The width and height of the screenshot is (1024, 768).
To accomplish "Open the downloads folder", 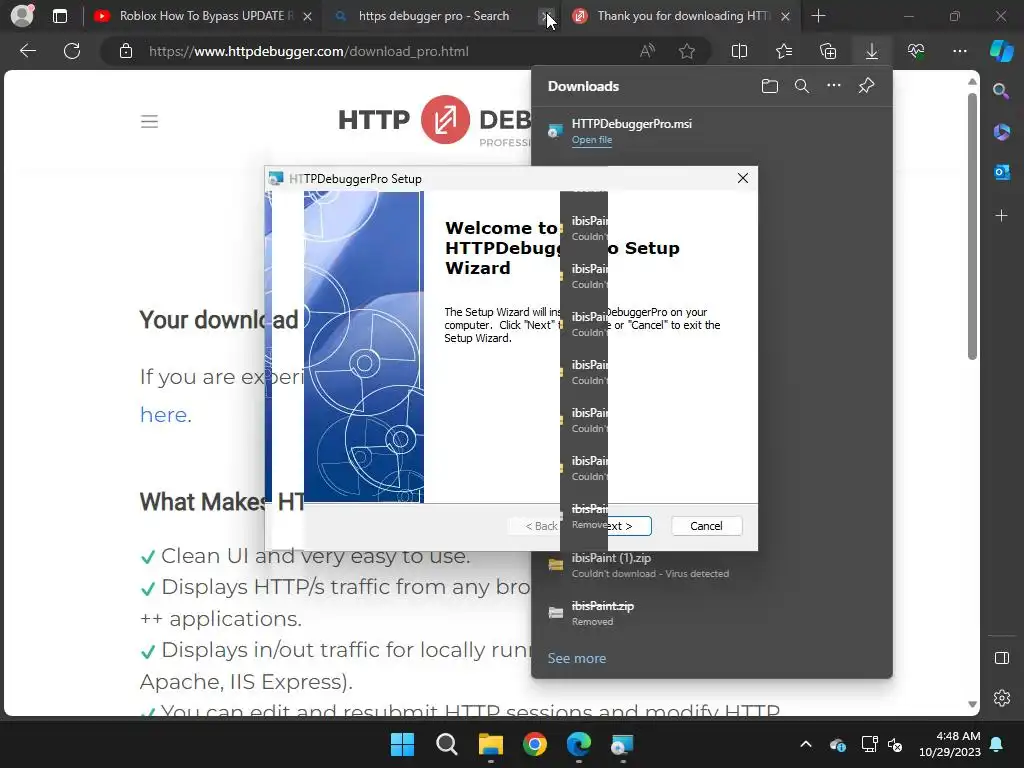I will tap(770, 86).
